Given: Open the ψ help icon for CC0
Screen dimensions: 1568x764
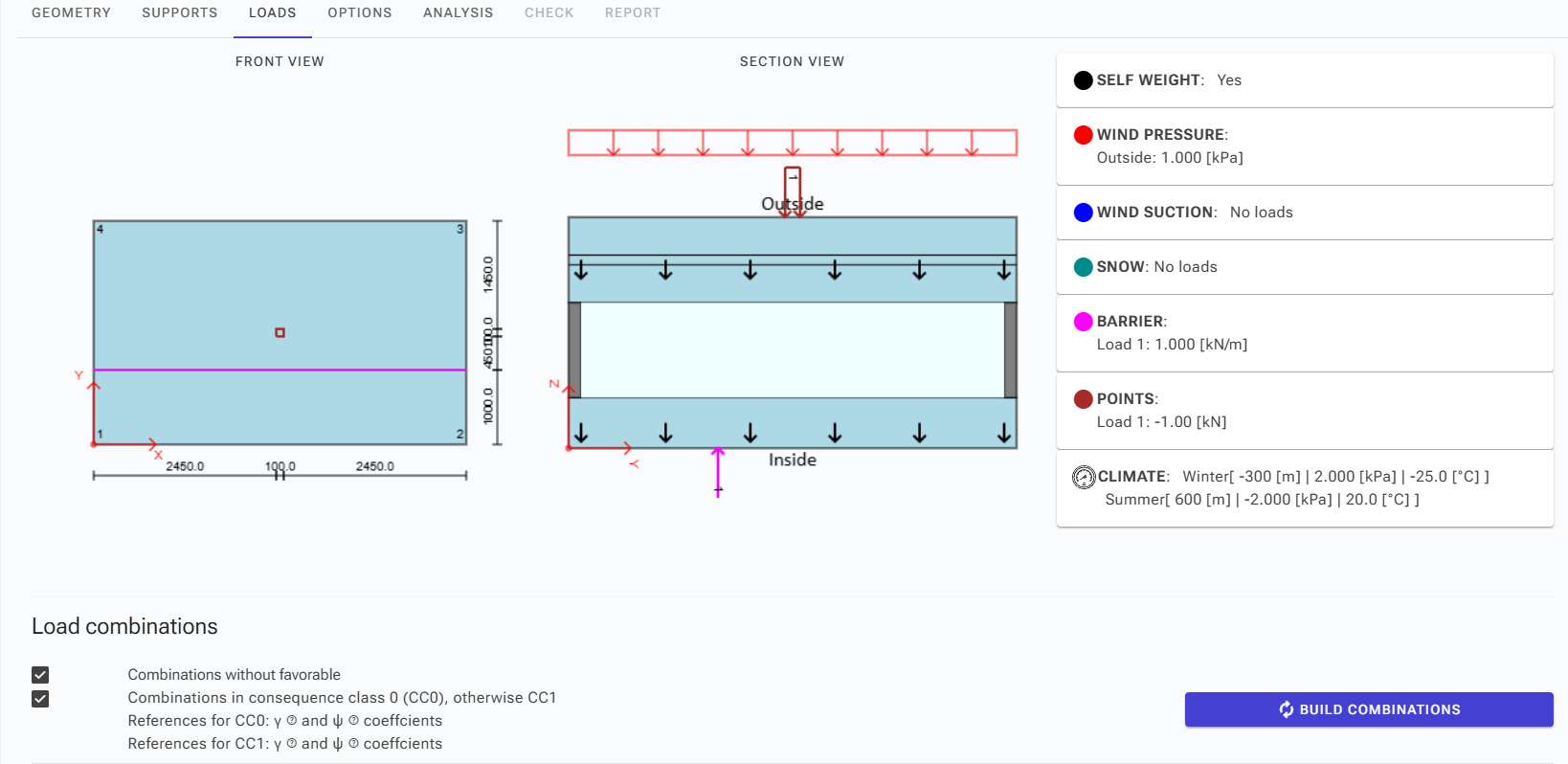Looking at the screenshot, I should click(x=353, y=721).
